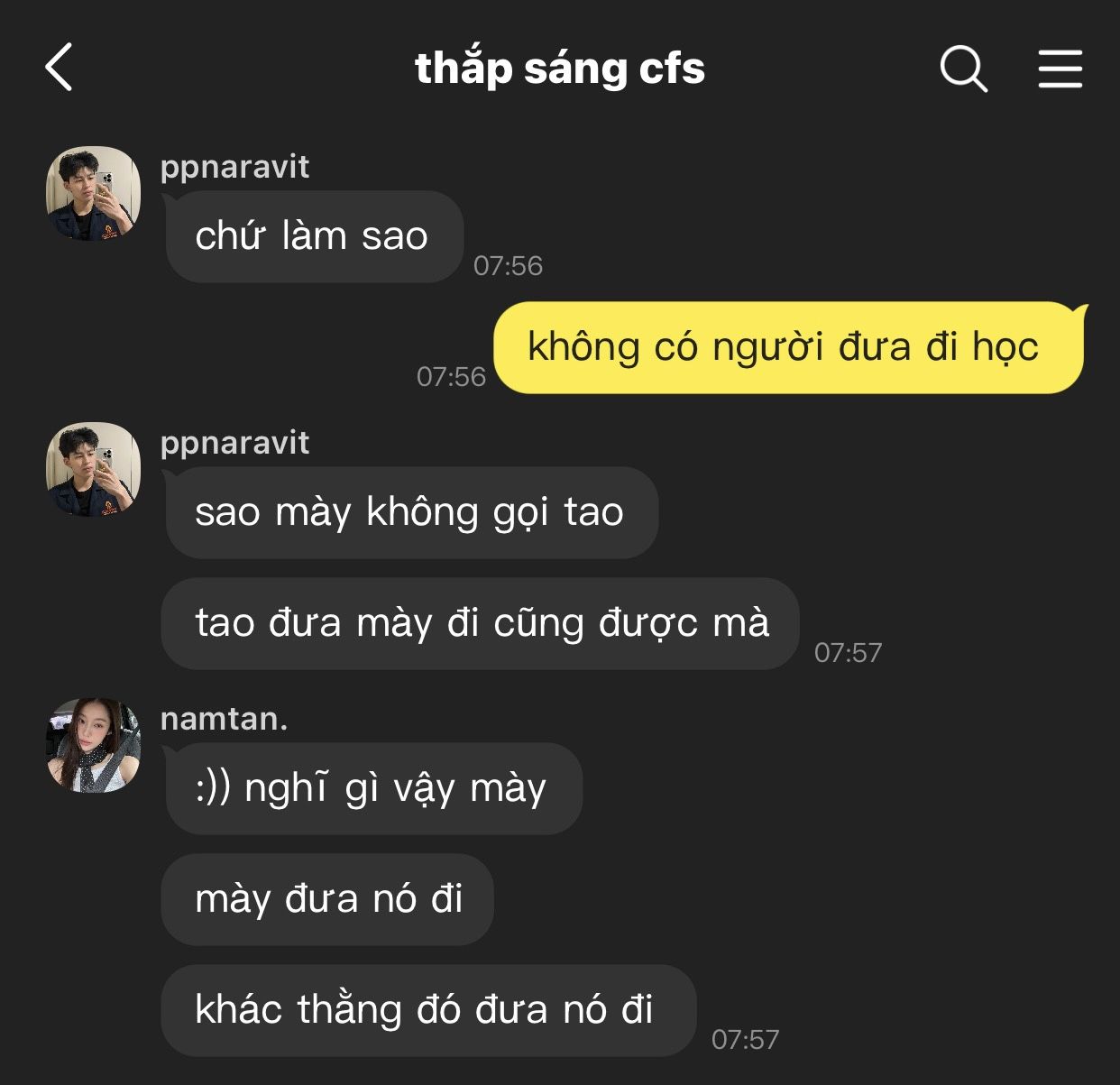The height and width of the screenshot is (1085, 1120).
Task: Select message tao đưa mày đi cũng được mà
Action: click(x=480, y=623)
